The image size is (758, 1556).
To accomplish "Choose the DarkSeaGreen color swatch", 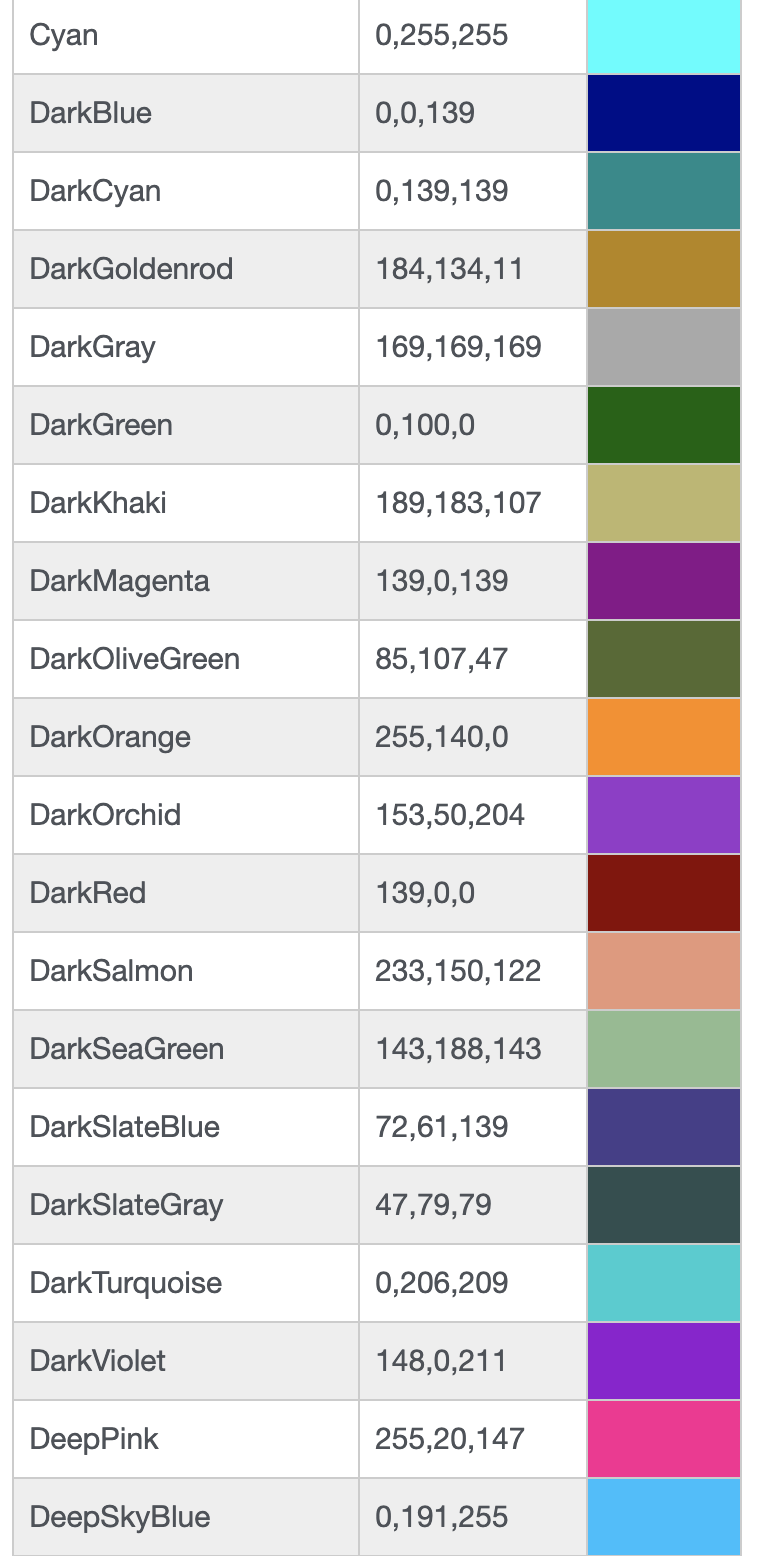I will [x=663, y=1049].
